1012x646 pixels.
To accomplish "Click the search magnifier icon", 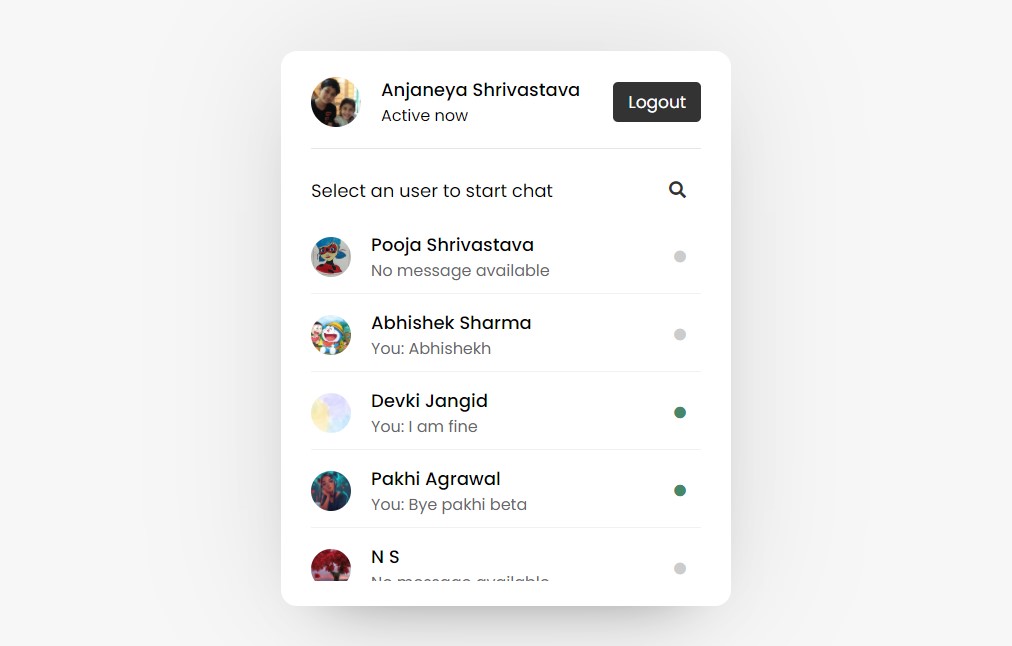I will click(x=677, y=190).
